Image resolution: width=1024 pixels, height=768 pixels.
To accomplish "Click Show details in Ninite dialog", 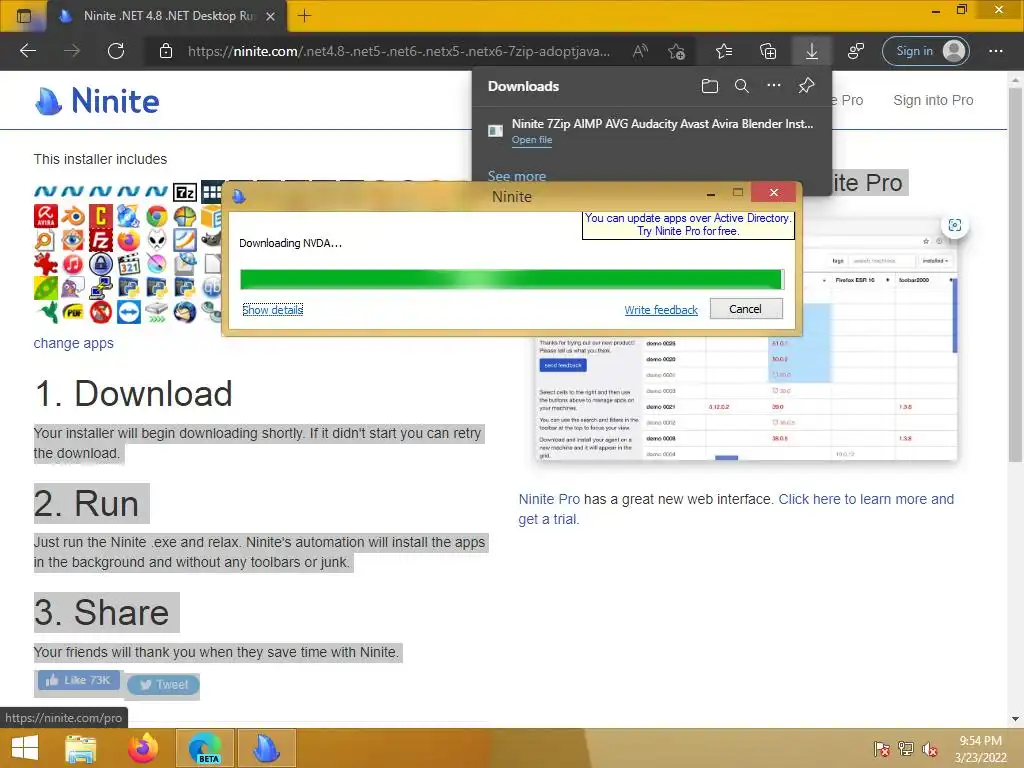I will 272,310.
